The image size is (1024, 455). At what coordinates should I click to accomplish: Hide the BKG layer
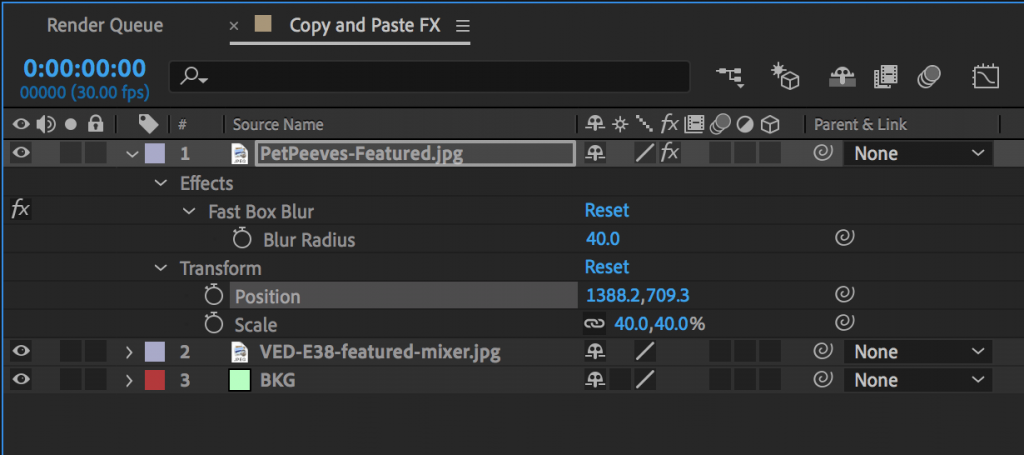tap(22, 380)
